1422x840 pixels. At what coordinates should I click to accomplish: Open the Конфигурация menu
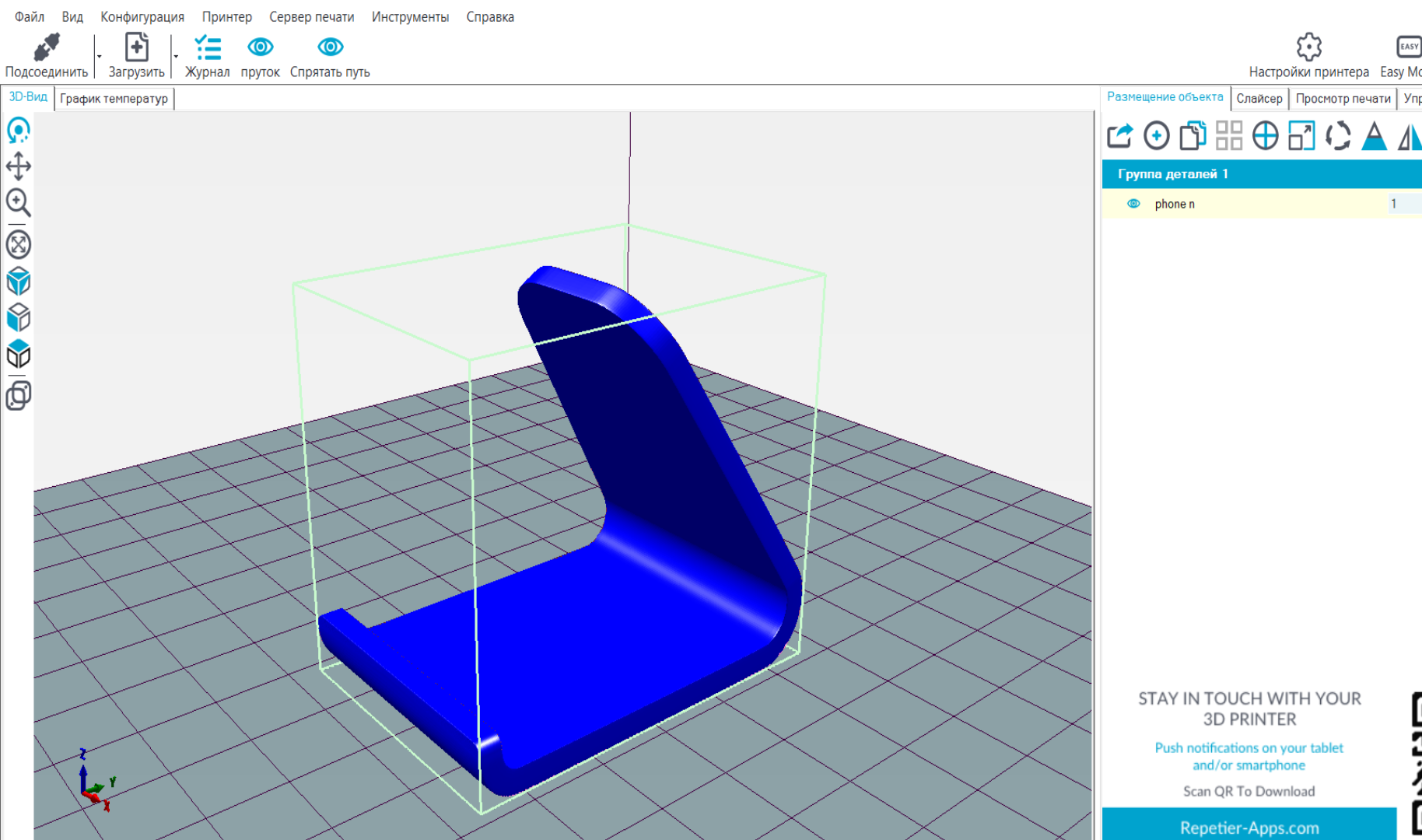(142, 16)
